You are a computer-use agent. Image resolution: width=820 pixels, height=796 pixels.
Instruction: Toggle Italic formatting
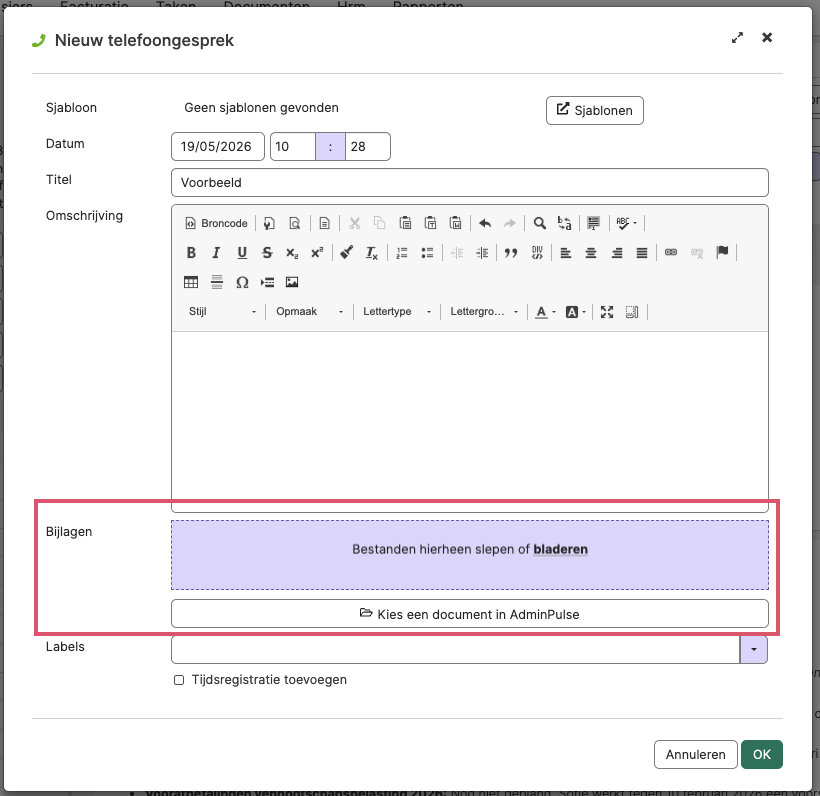216,253
